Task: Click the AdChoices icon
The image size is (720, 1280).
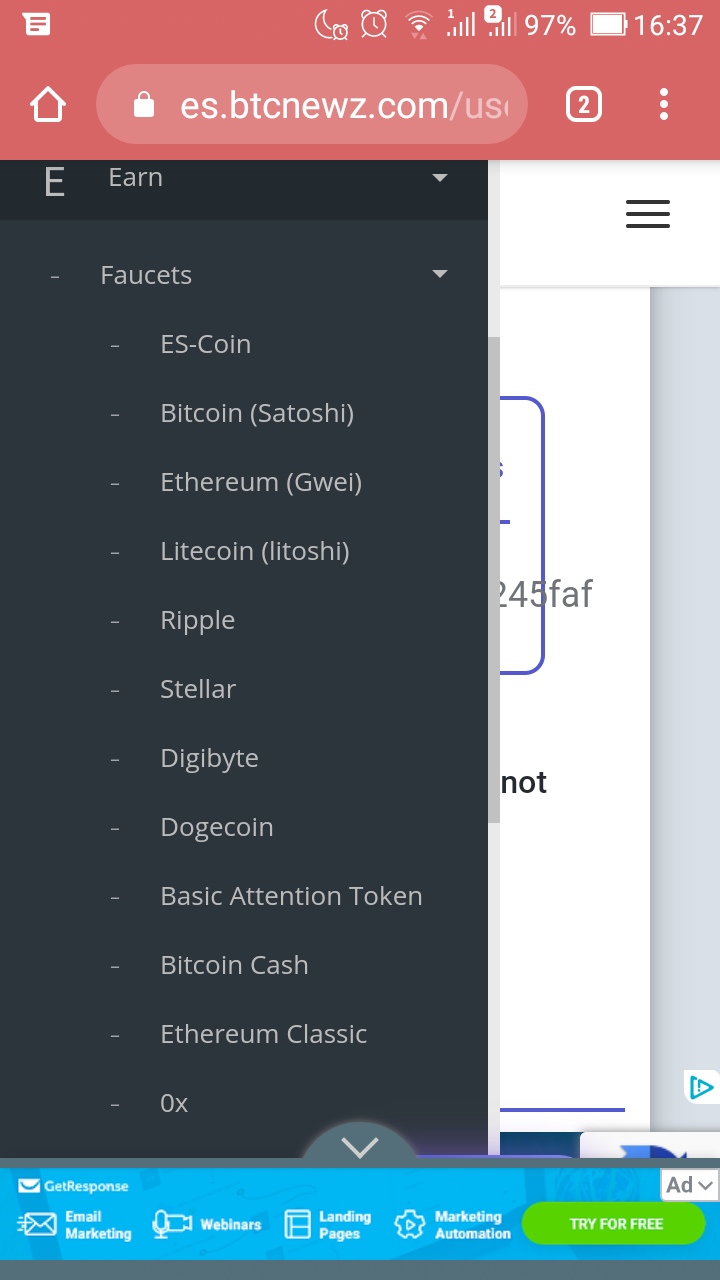Action: pyautogui.click(x=702, y=1087)
